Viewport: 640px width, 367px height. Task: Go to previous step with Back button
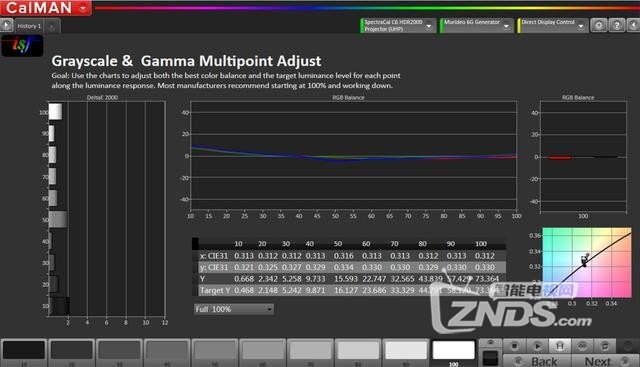(x=537, y=361)
